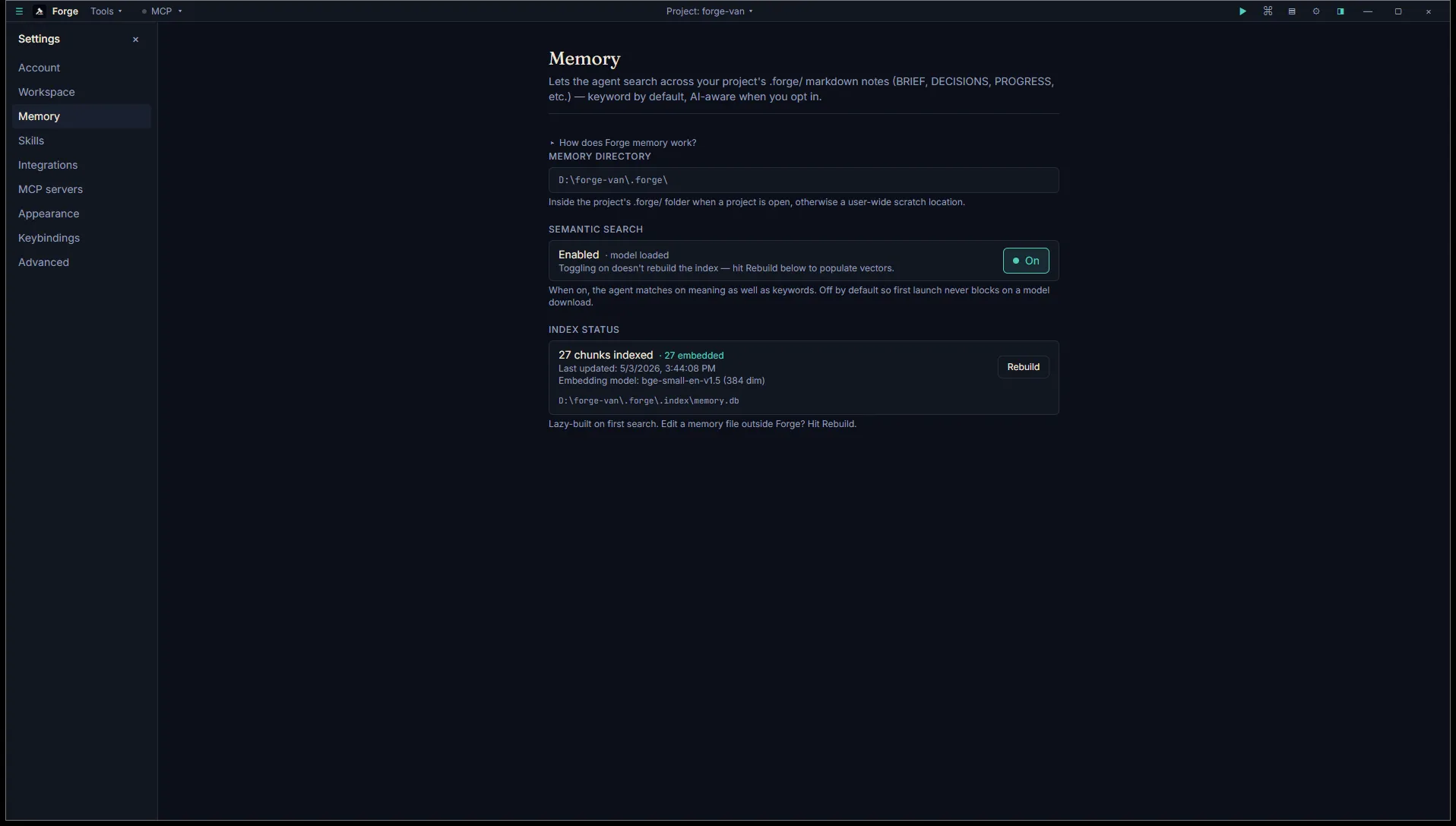
Task: Click the Forge app name in title bar
Action: click(65, 11)
